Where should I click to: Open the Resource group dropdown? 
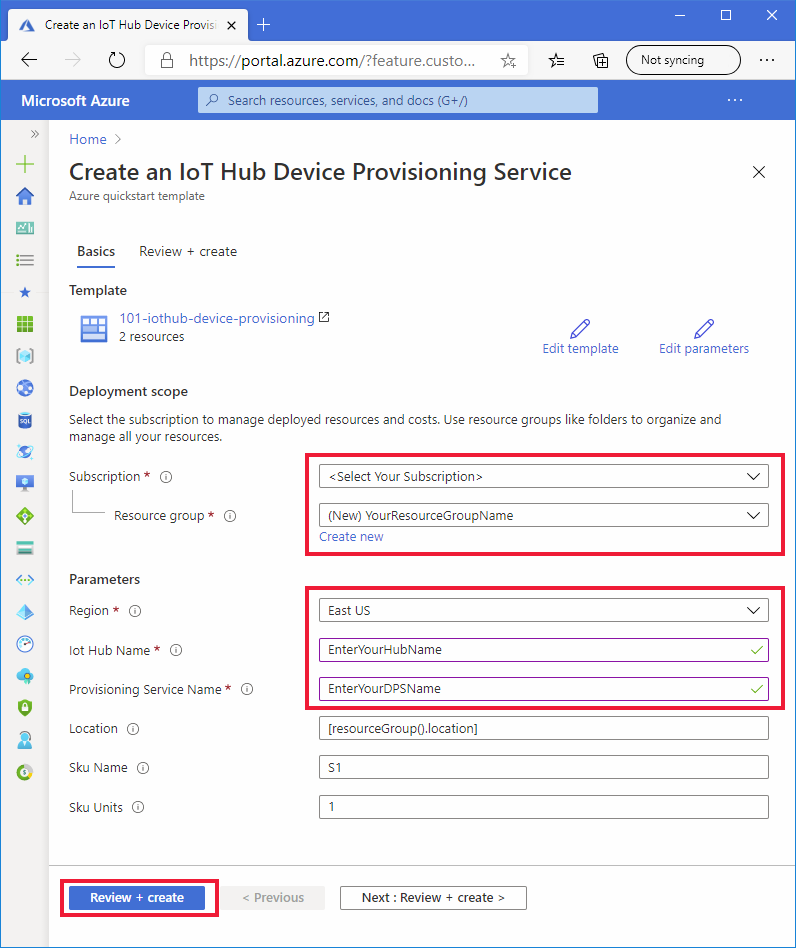[x=543, y=515]
